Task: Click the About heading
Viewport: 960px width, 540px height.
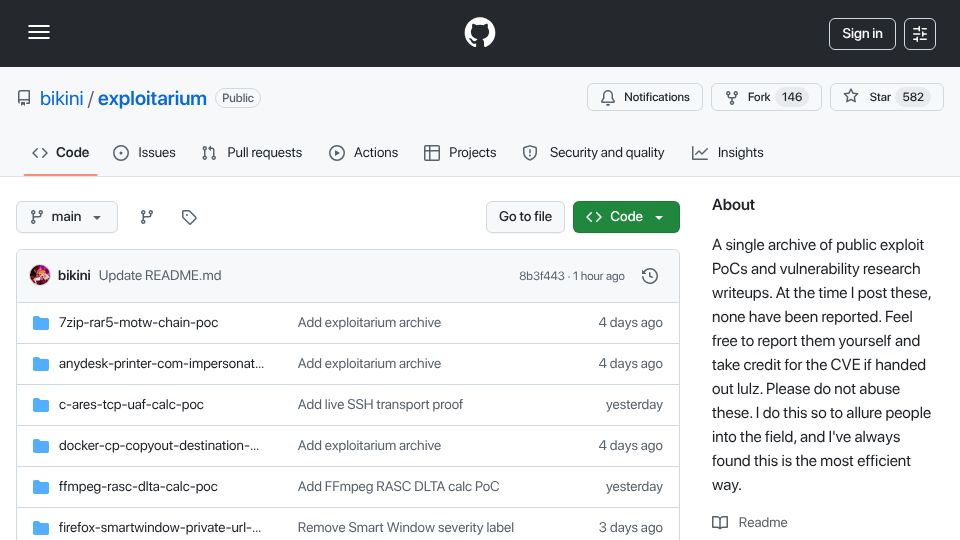Action: [733, 205]
